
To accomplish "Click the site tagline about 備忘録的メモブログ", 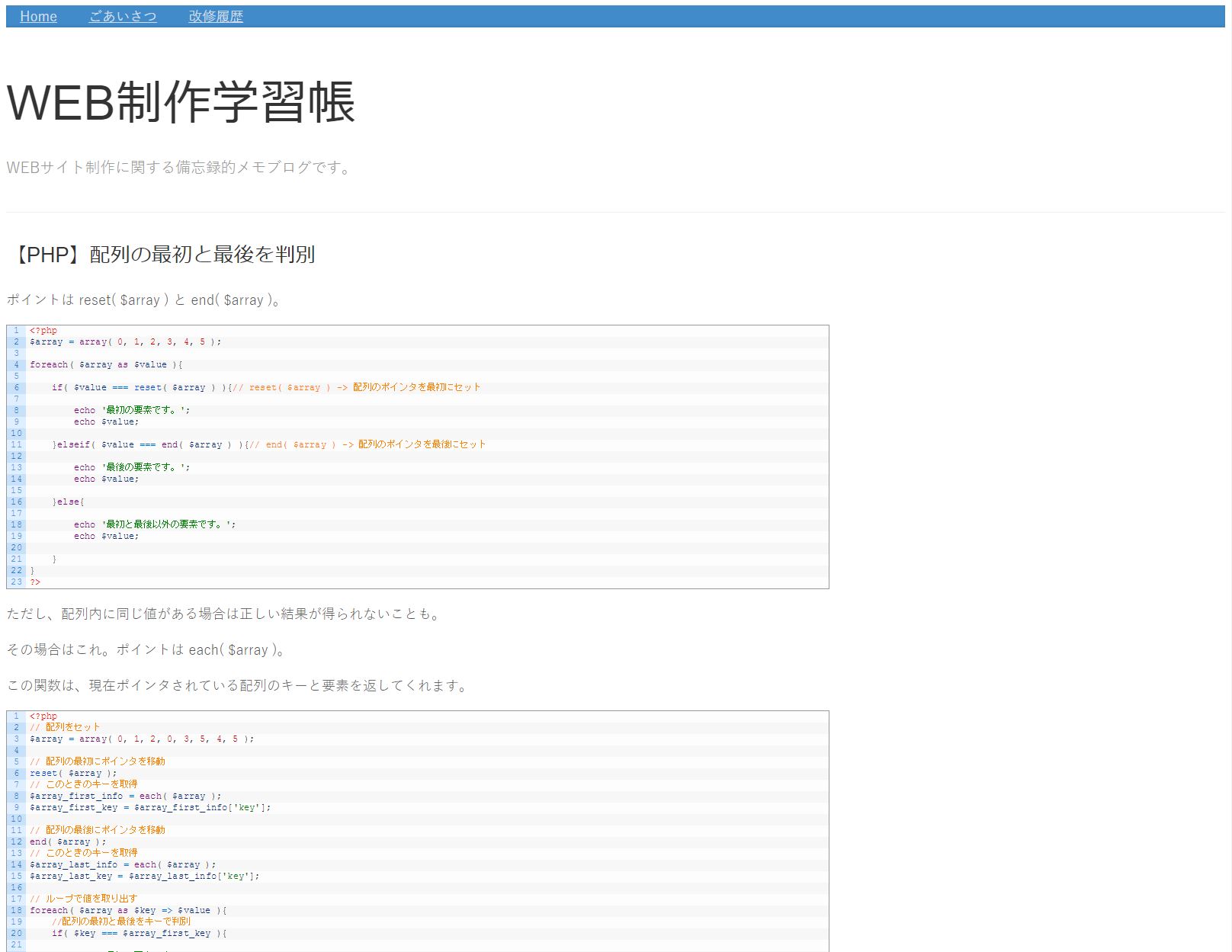I will [x=179, y=168].
